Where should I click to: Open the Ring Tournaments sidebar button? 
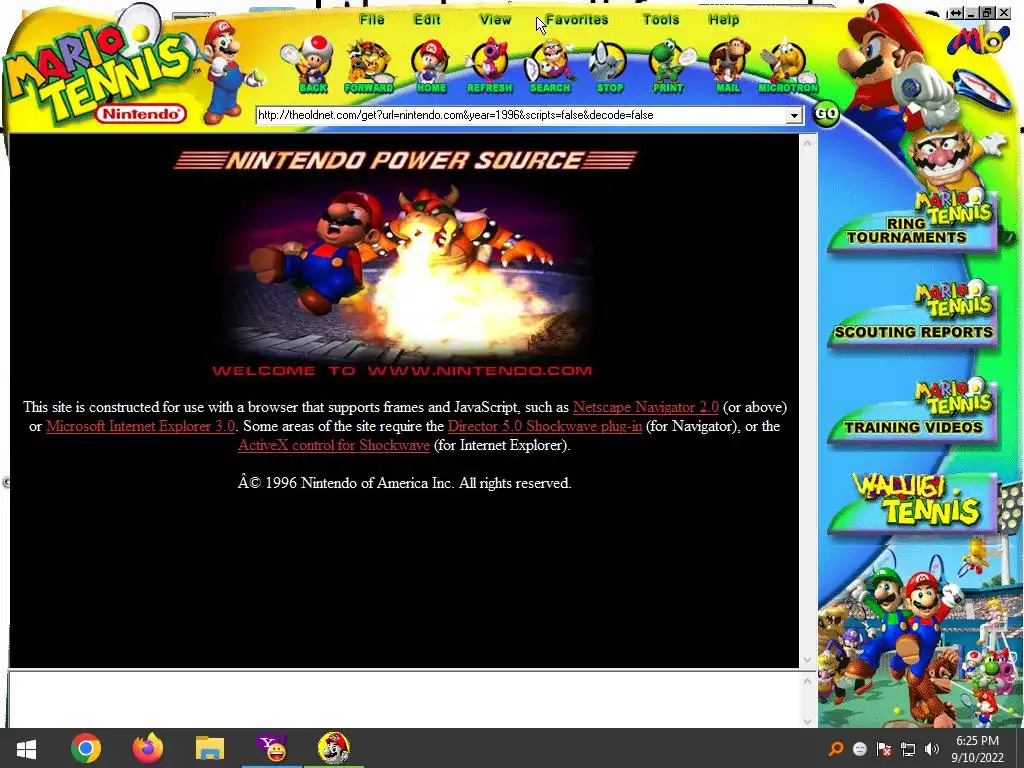coord(912,222)
